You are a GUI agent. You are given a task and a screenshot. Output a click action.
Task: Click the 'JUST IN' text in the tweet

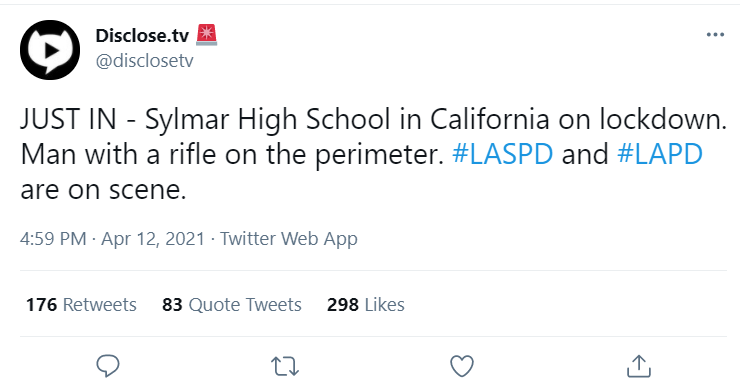[x=68, y=119]
